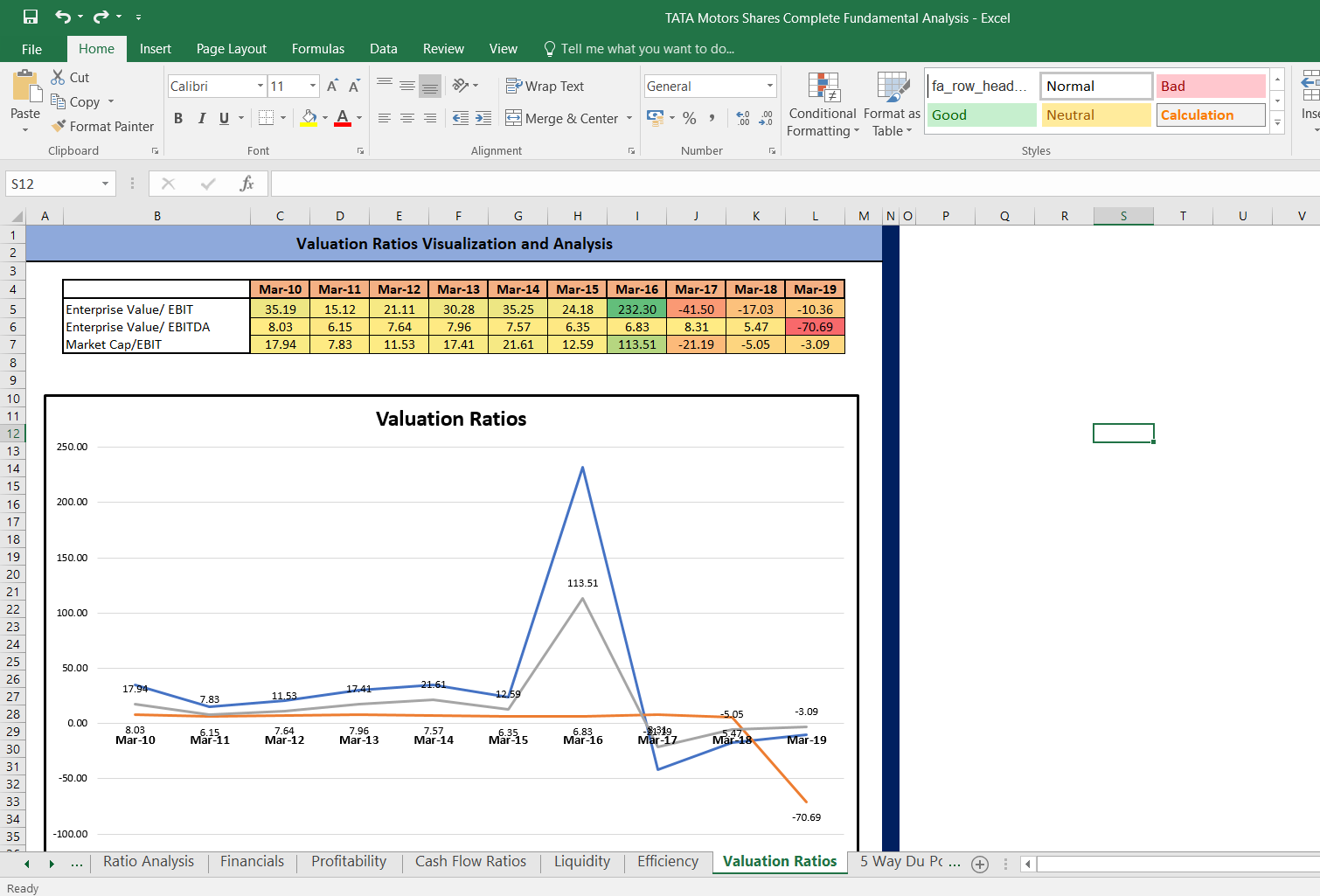
Task: Expand Fill Color dropdown arrow
Action: coord(325,118)
